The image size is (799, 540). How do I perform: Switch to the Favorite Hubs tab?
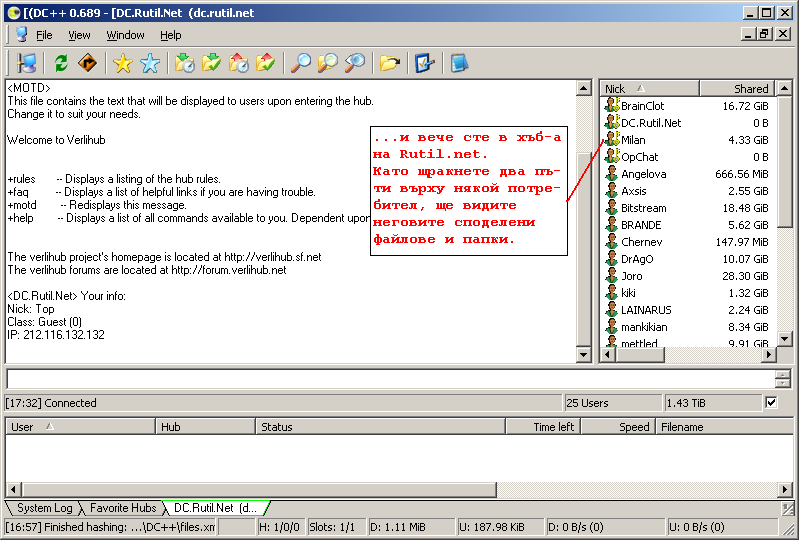click(x=122, y=508)
